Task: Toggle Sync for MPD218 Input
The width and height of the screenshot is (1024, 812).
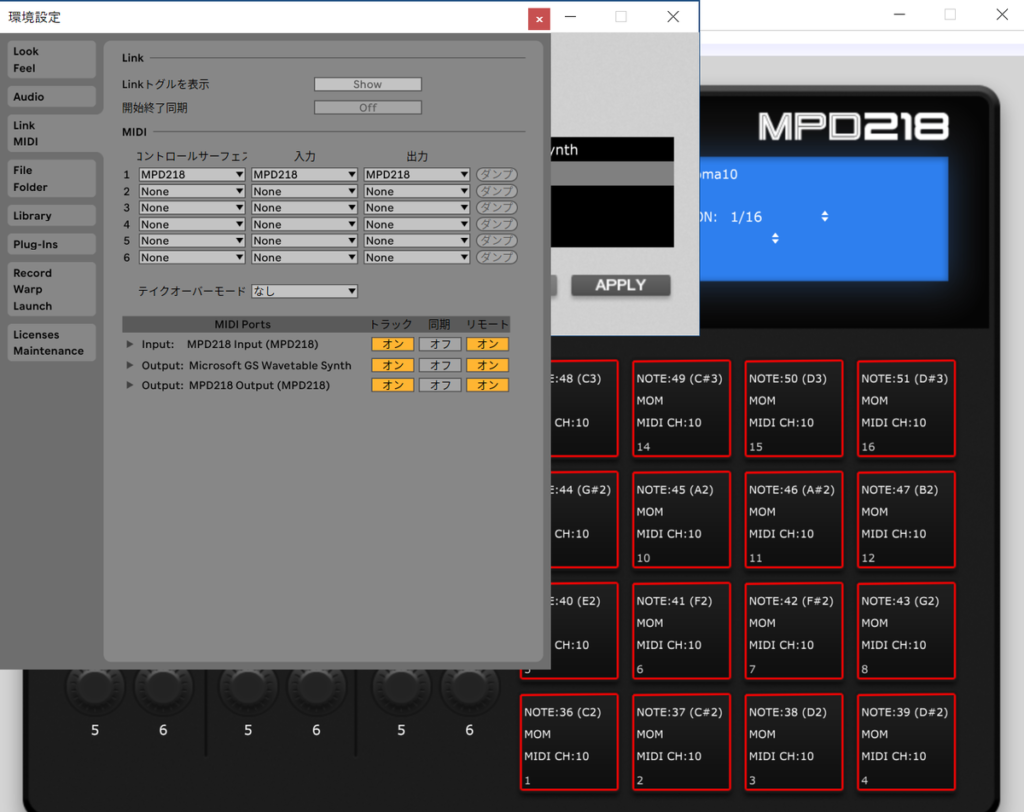Action: click(x=440, y=344)
